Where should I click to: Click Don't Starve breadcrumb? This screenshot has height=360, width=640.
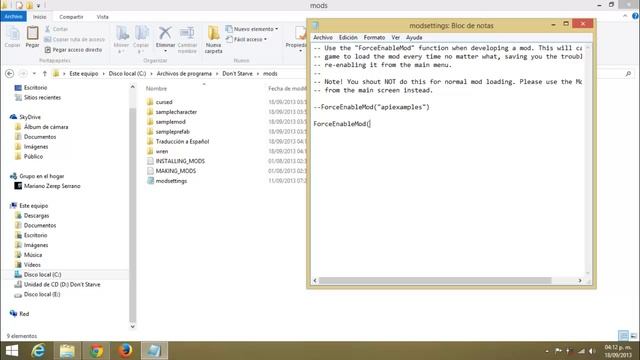tap(238, 73)
